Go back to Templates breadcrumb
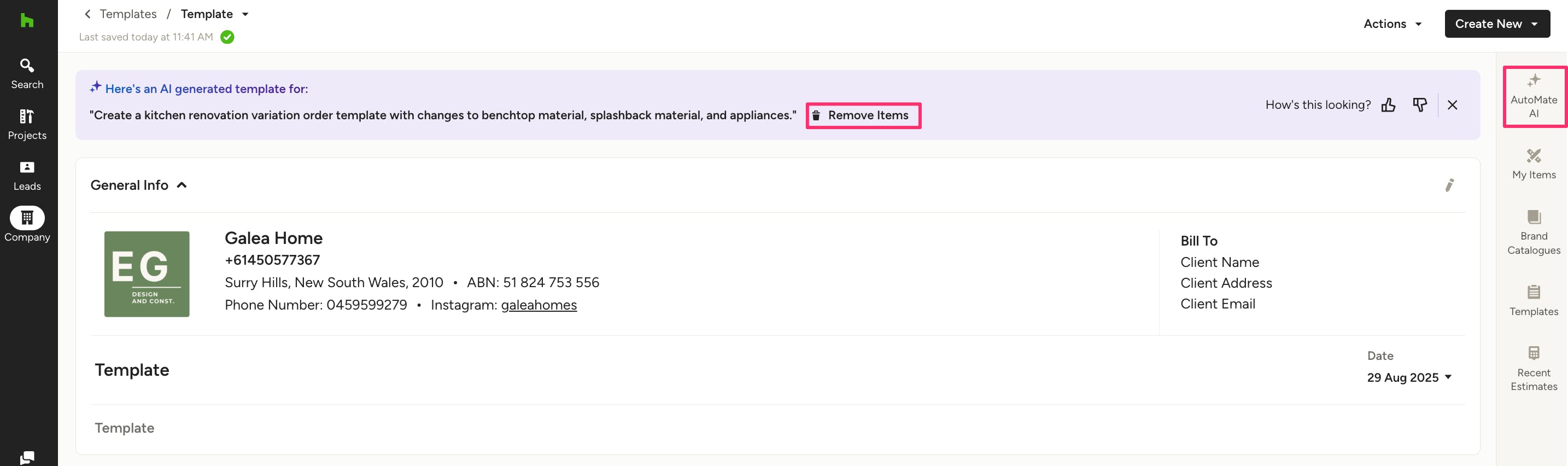The image size is (1568, 466). 128,14
